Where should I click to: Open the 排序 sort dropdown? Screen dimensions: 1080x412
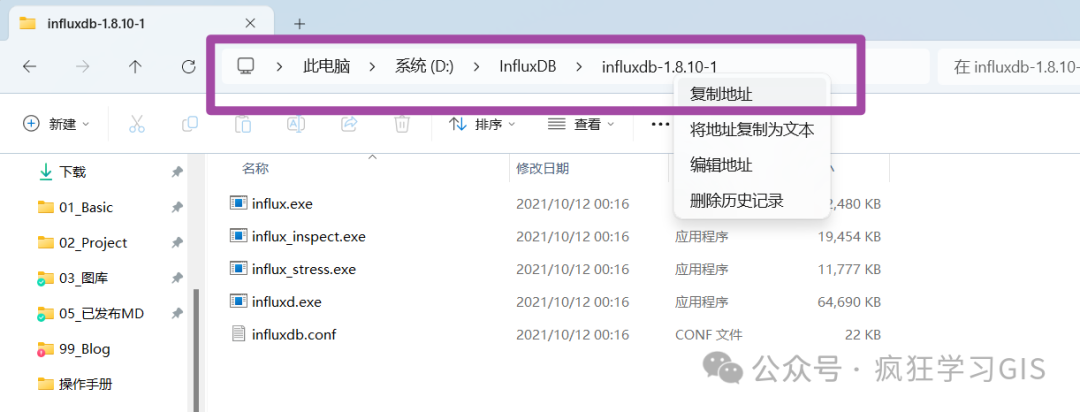482,124
